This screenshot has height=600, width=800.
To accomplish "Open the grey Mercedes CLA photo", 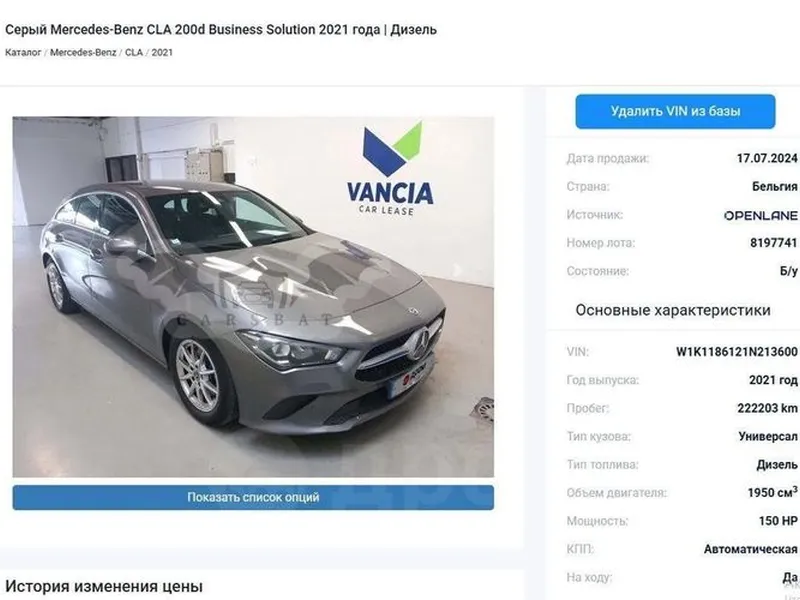I will [x=253, y=297].
